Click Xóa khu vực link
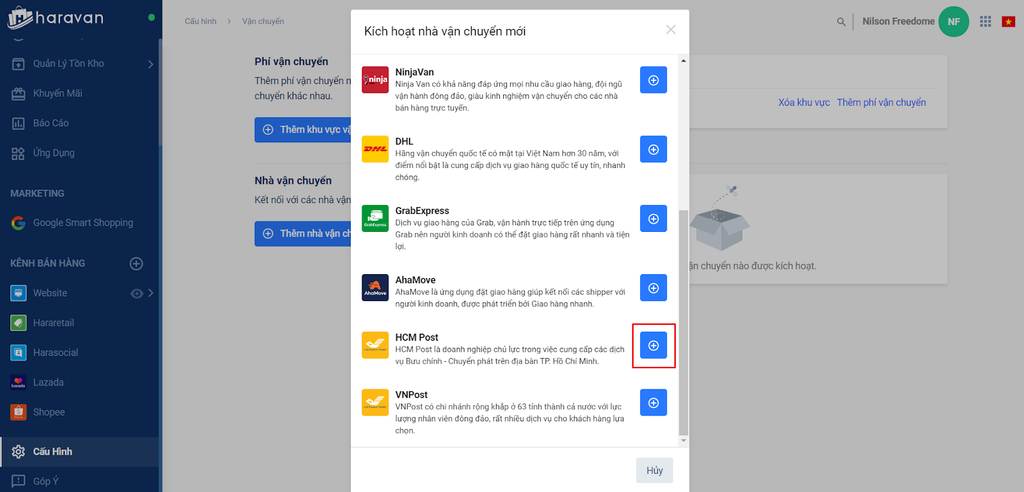1024x492 pixels. tap(804, 103)
